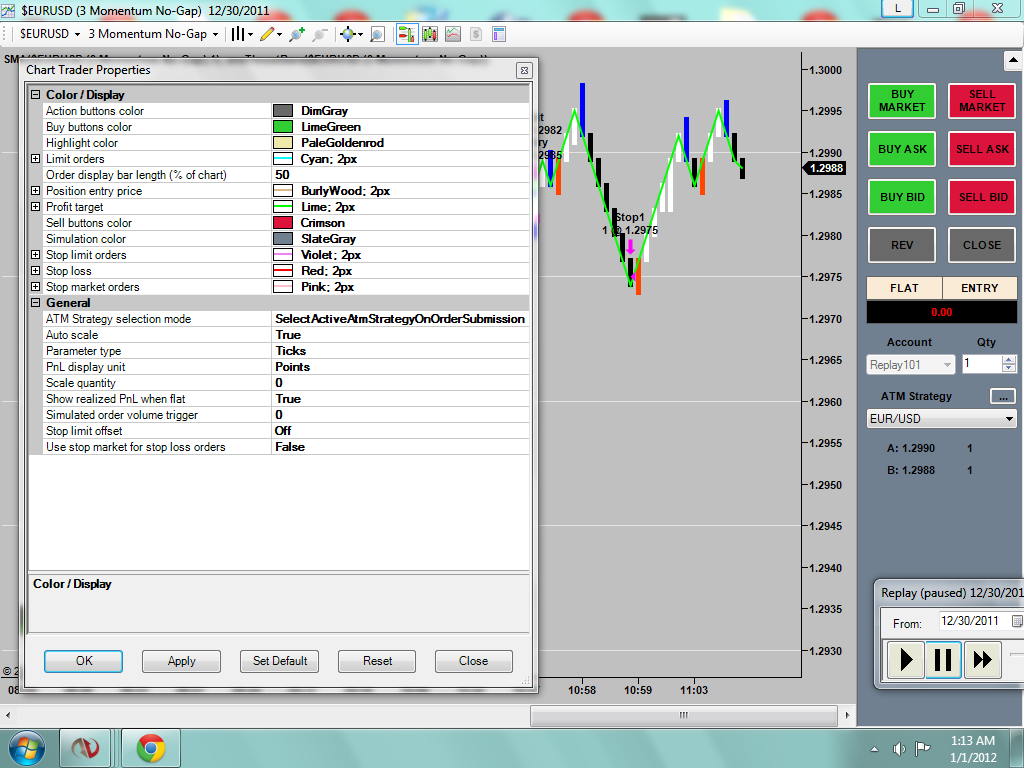Screen dimensions: 1024x768
Task: Open the Strategies dollar sheet icon
Action: tap(475, 34)
